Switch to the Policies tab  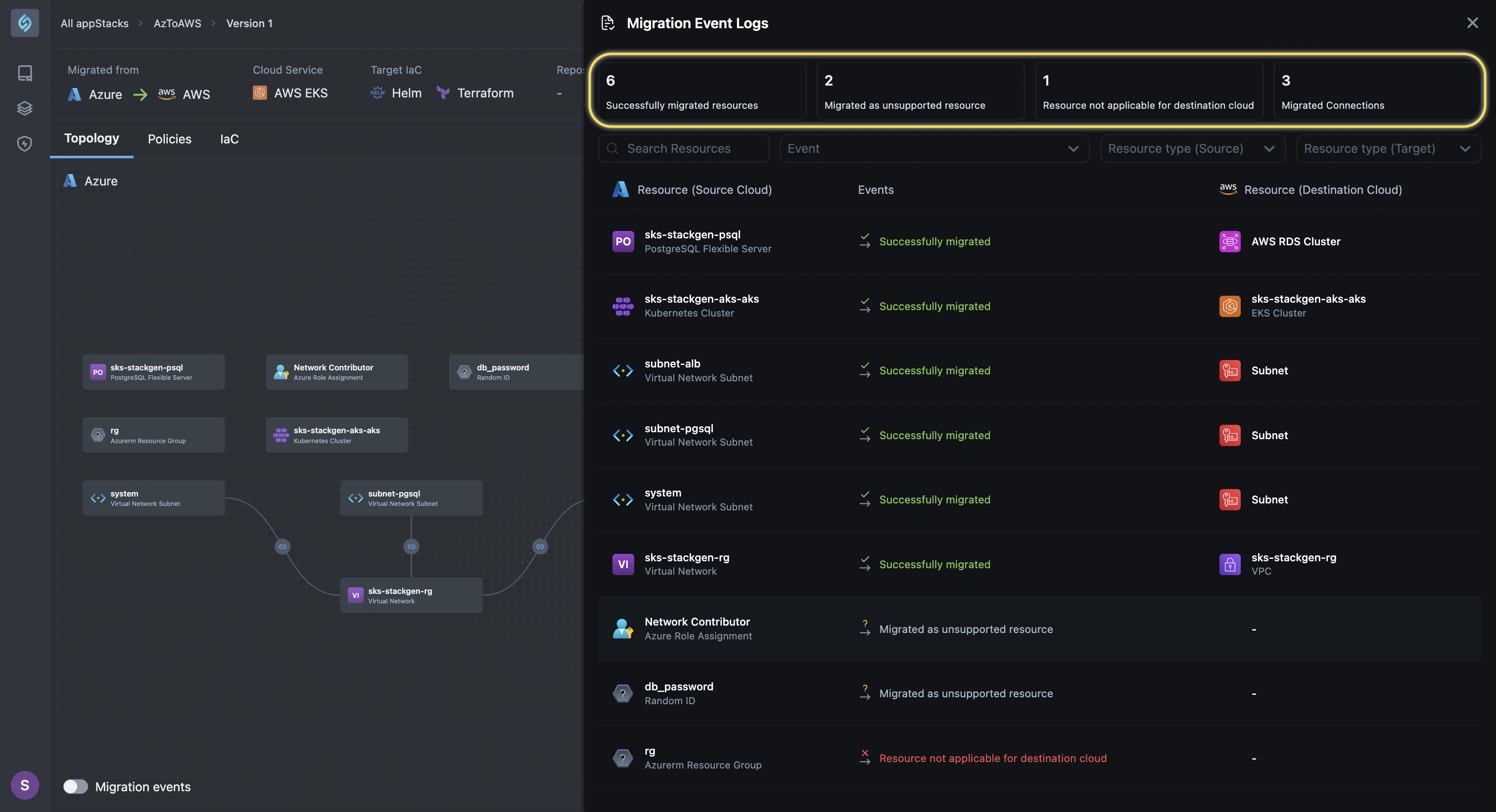(170, 139)
